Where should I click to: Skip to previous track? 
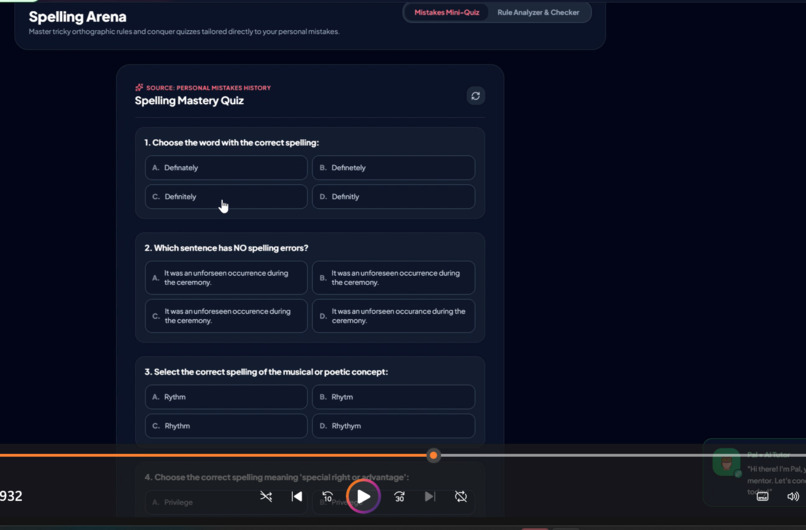pyautogui.click(x=297, y=497)
